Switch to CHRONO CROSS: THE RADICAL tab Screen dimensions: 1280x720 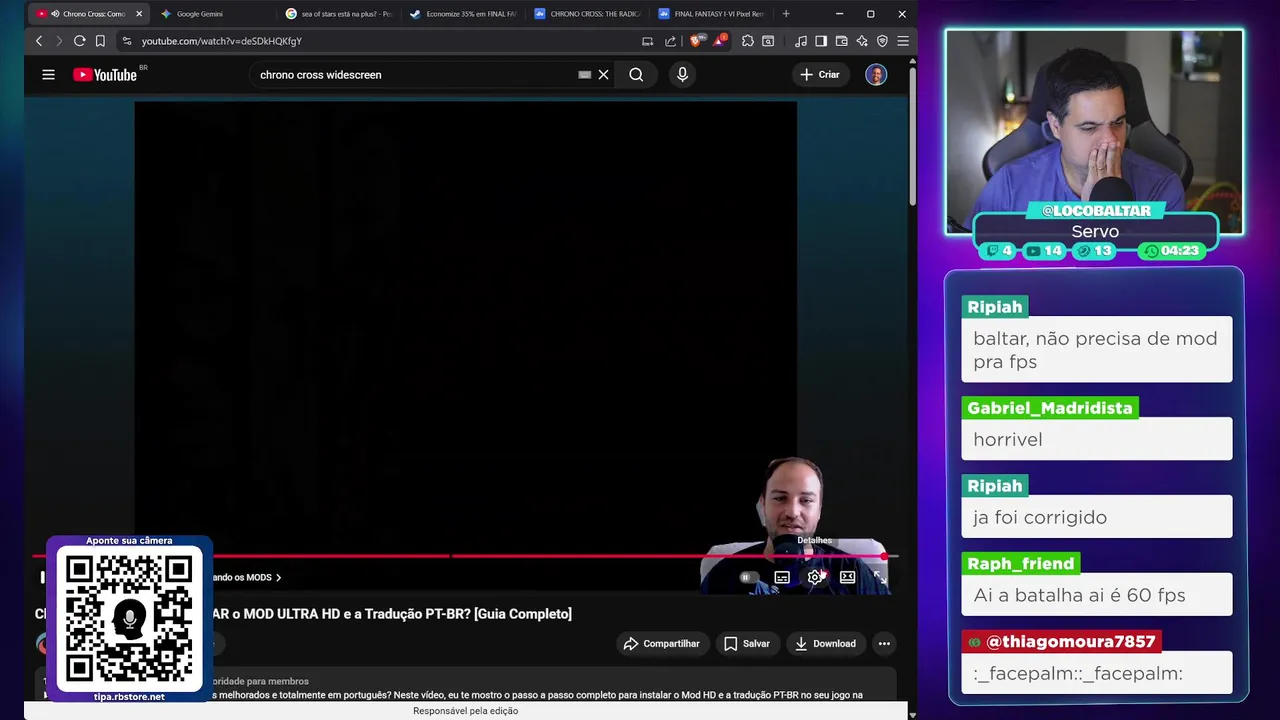click(x=588, y=14)
